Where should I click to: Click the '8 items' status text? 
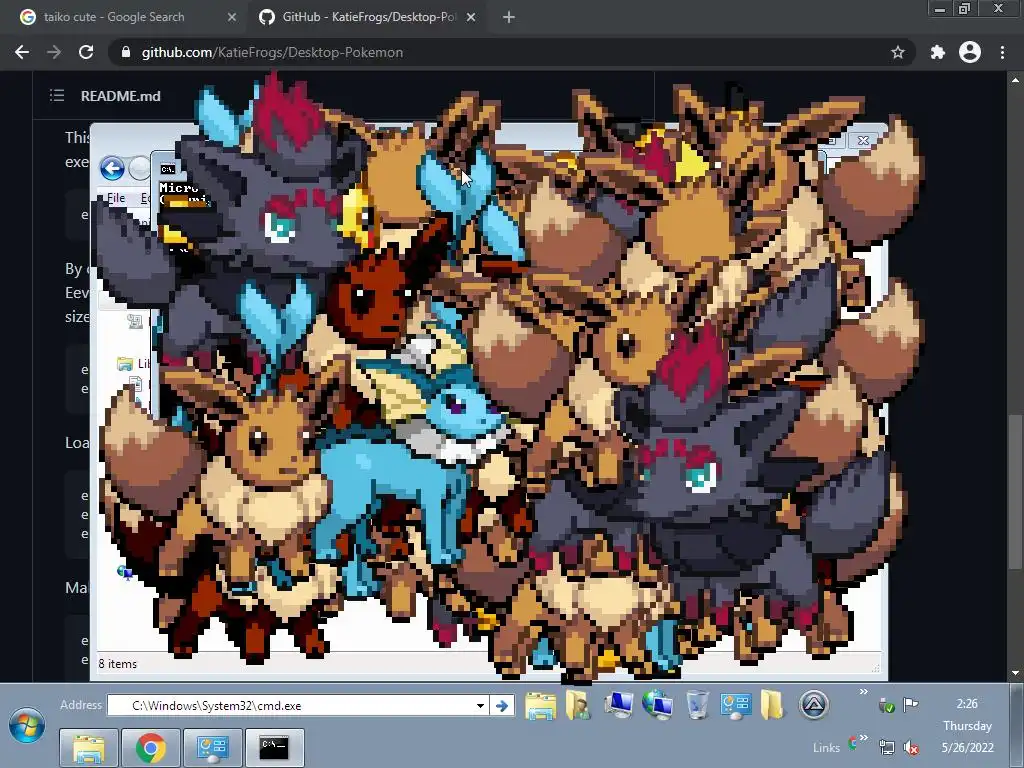pyautogui.click(x=118, y=664)
